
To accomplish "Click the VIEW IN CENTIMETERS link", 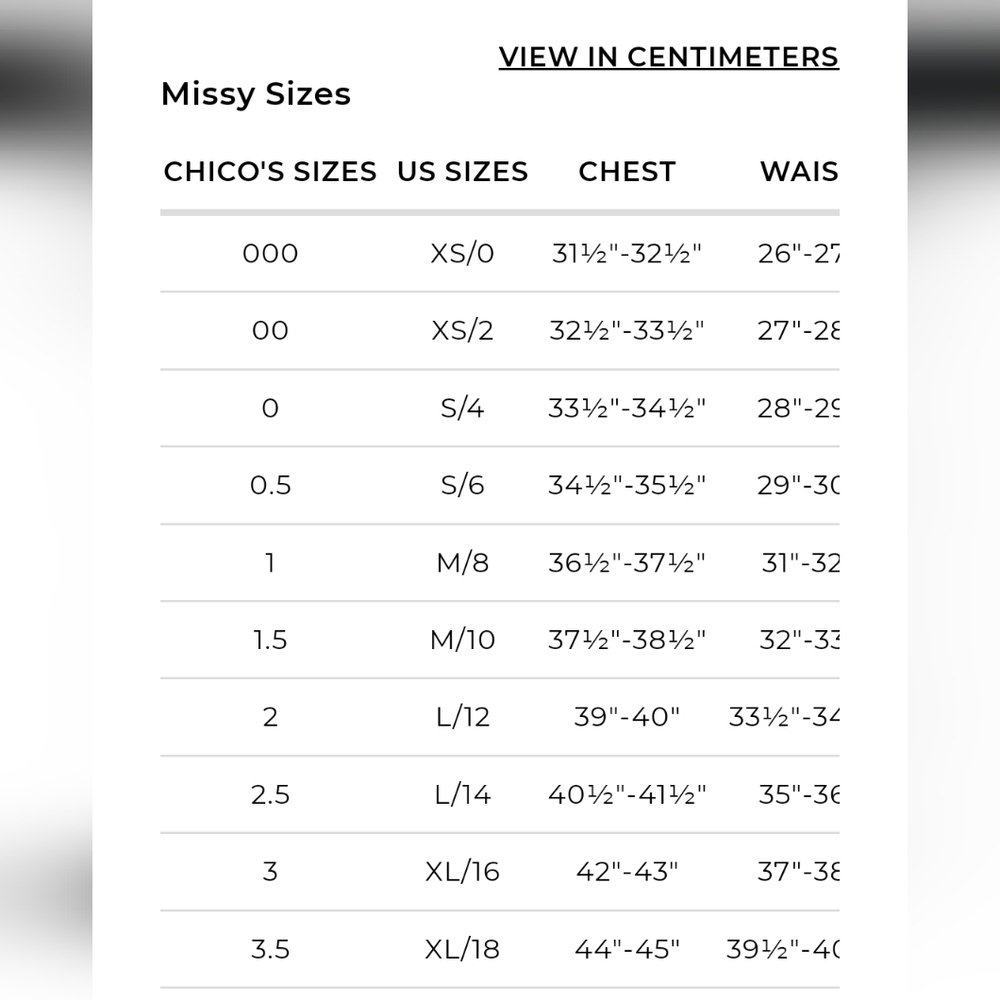I will (x=668, y=57).
